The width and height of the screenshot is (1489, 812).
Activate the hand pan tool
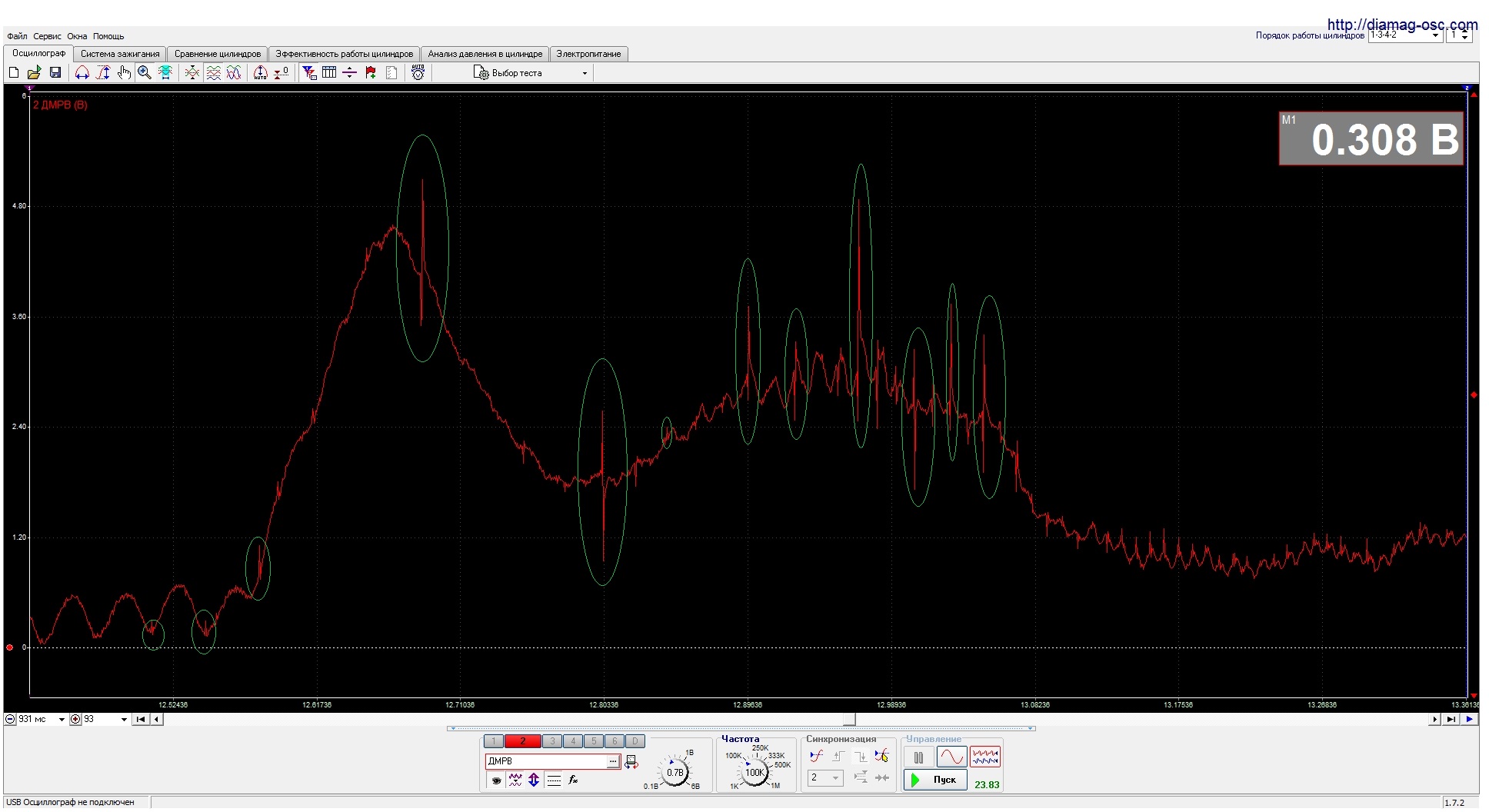(x=124, y=72)
